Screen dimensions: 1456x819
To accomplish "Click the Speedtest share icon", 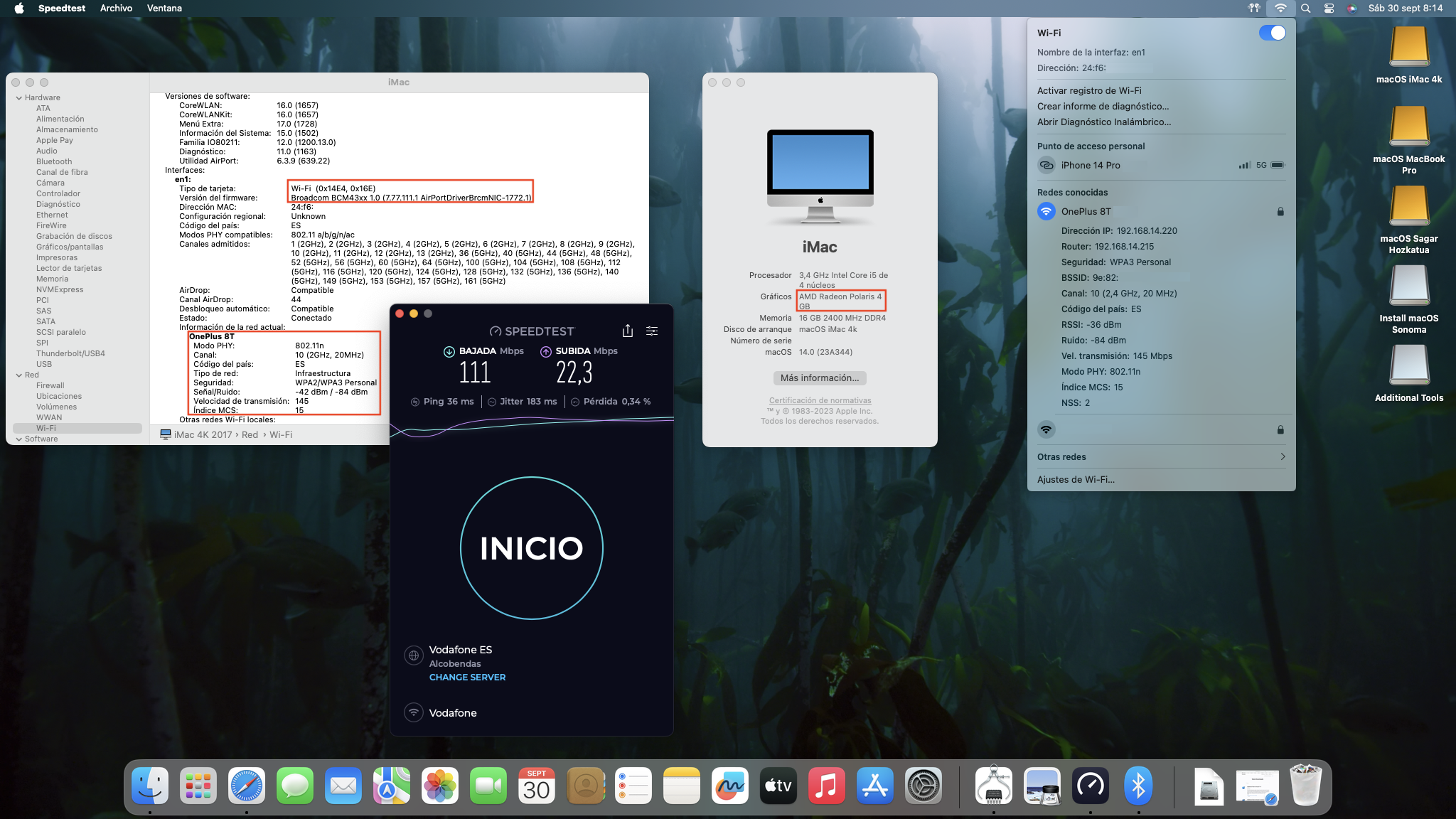I will 627,331.
